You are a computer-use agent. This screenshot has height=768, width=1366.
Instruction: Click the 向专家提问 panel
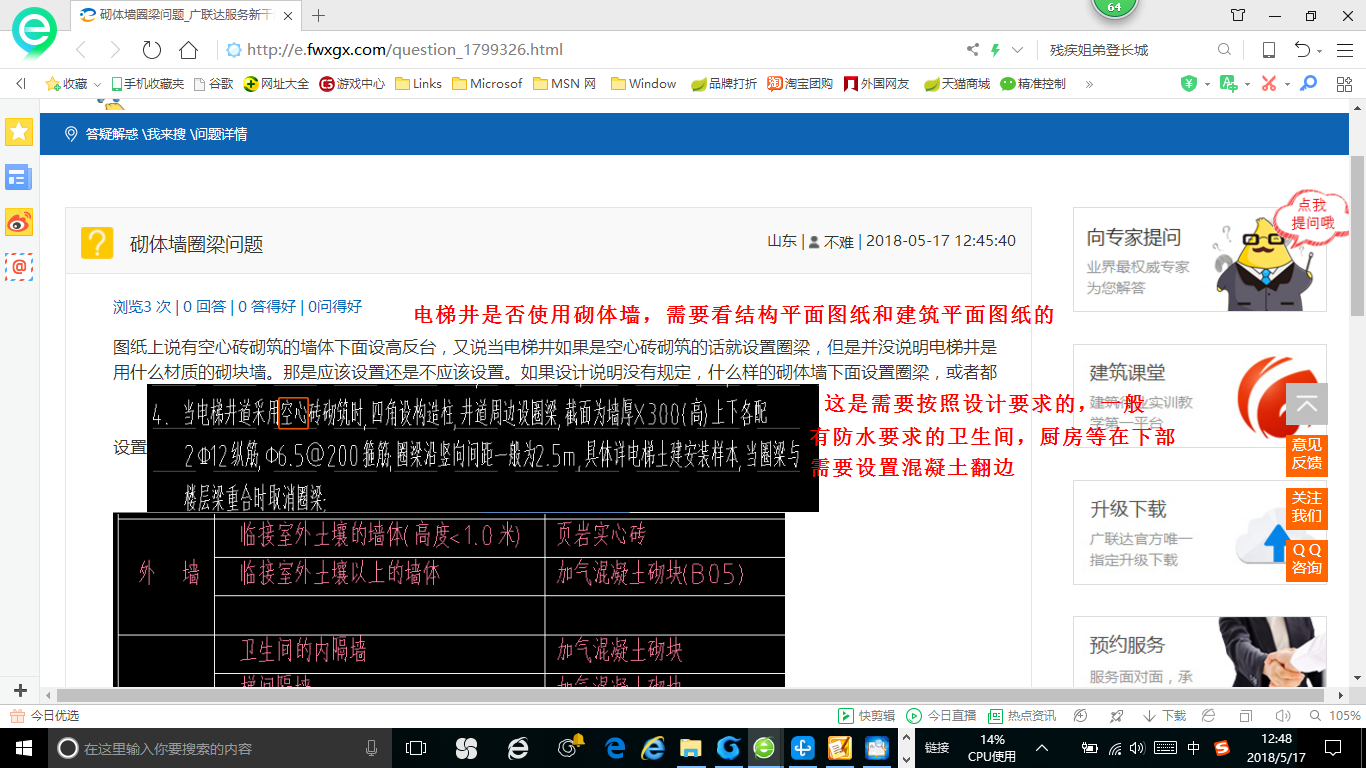pyautogui.click(x=1200, y=260)
